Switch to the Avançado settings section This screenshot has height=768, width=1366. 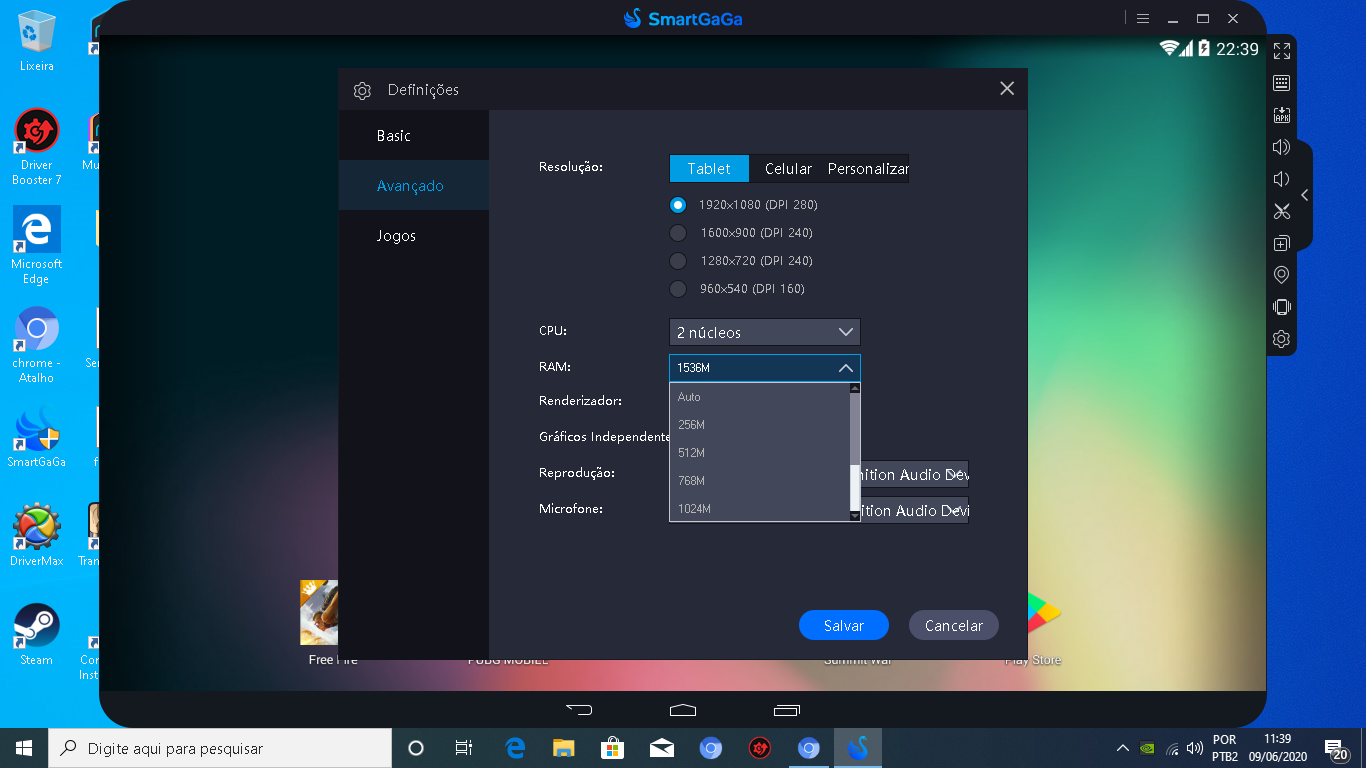tap(414, 185)
